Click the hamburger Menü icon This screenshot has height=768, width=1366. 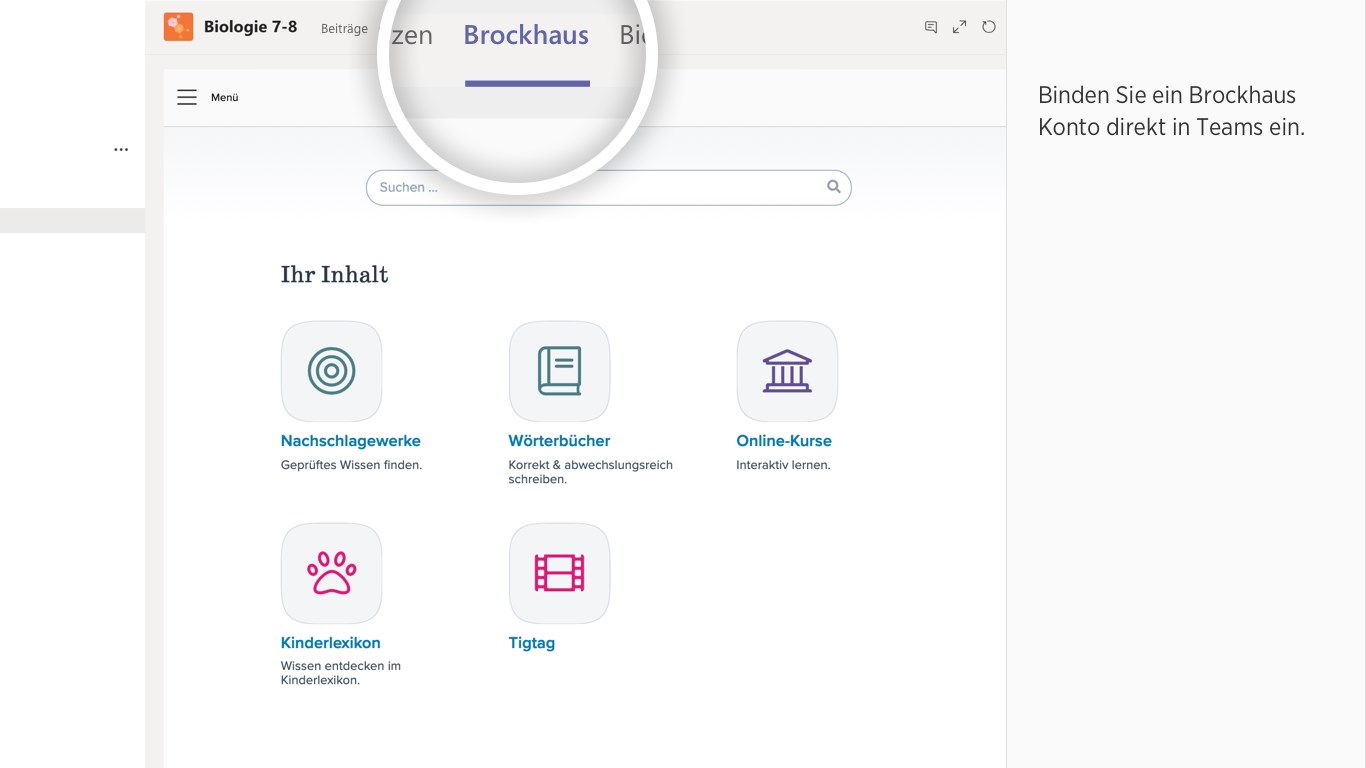pos(187,97)
